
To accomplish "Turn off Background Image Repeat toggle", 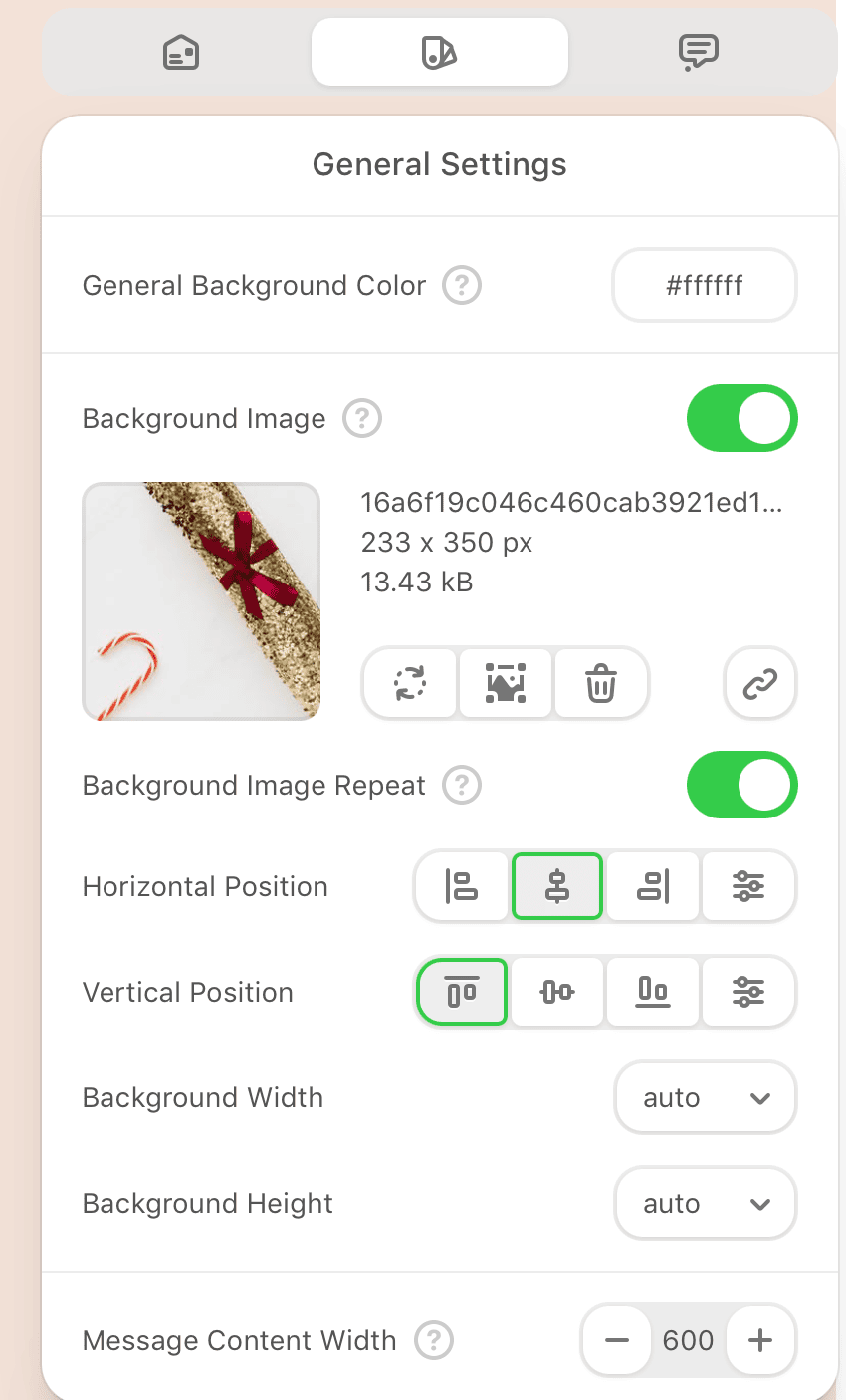I will (x=741, y=786).
